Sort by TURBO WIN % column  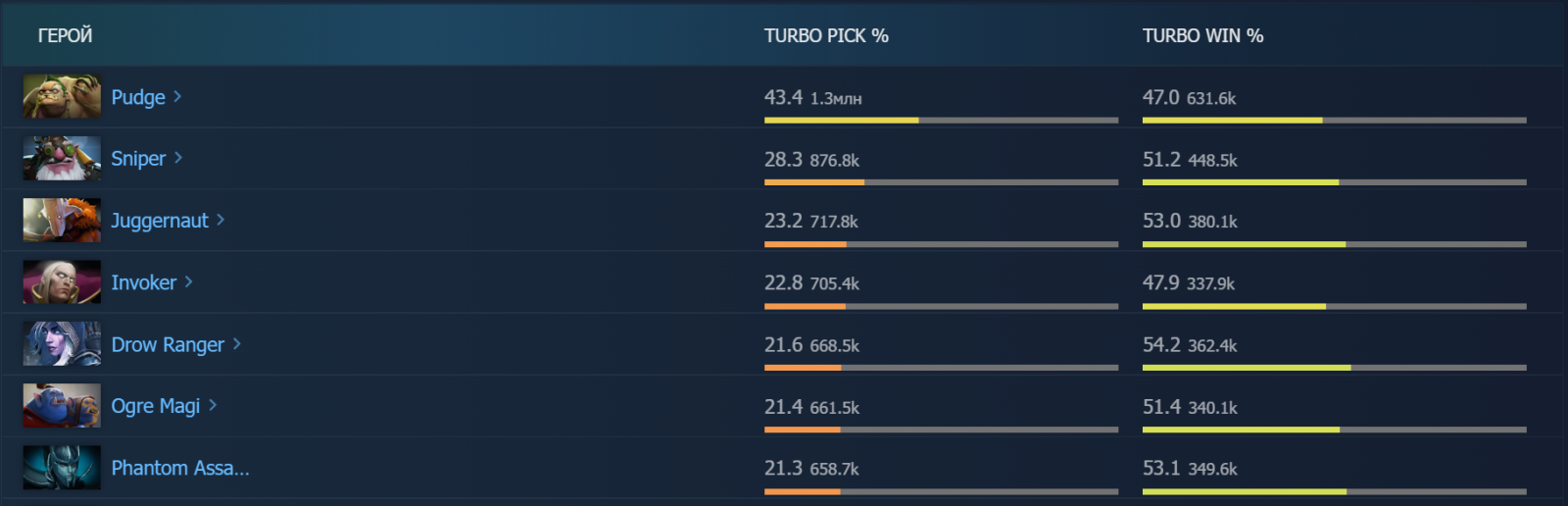pos(1202,35)
